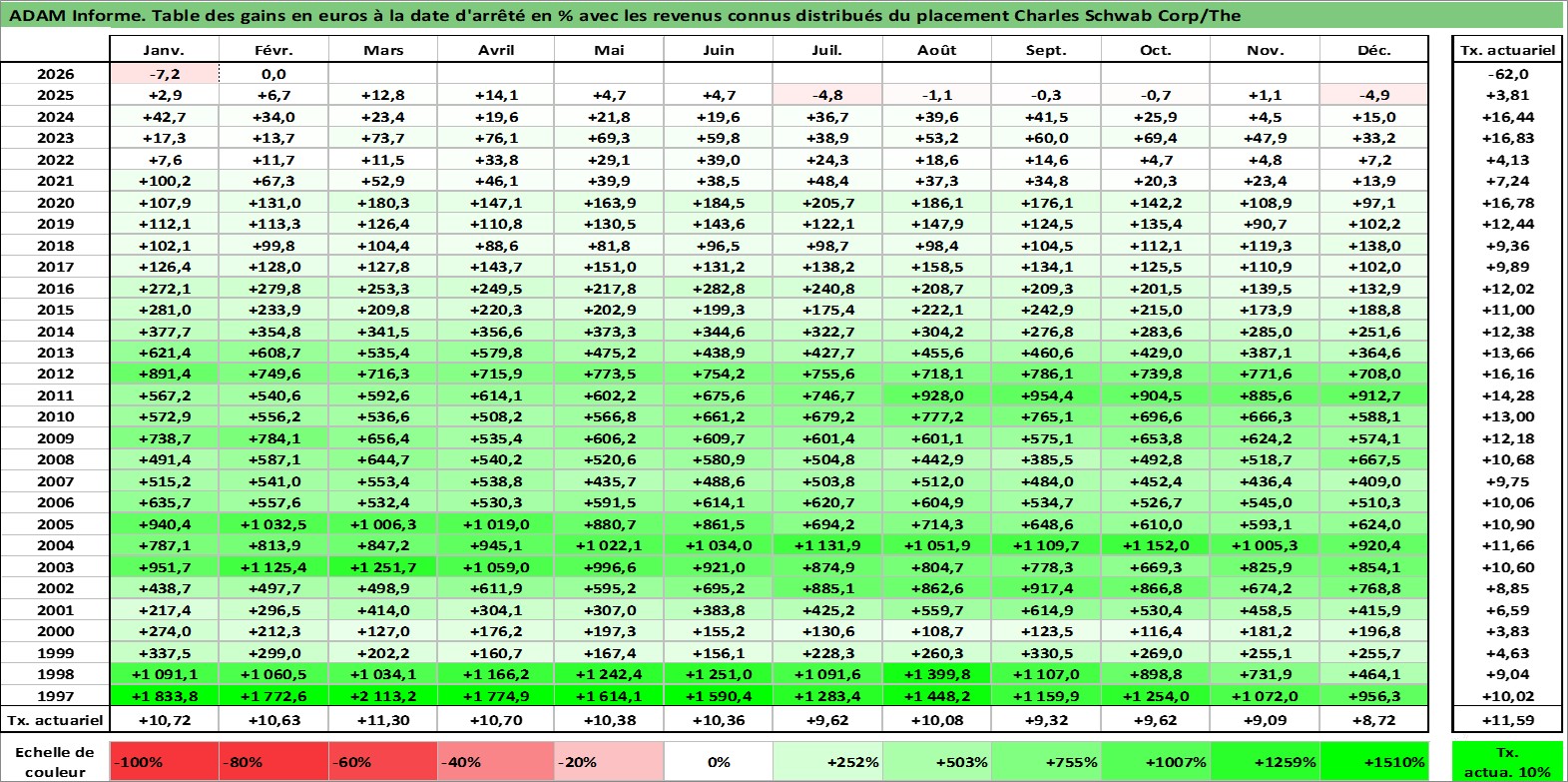Click the Echelle de couleur label
The height and width of the screenshot is (782, 1568).
tap(55, 761)
